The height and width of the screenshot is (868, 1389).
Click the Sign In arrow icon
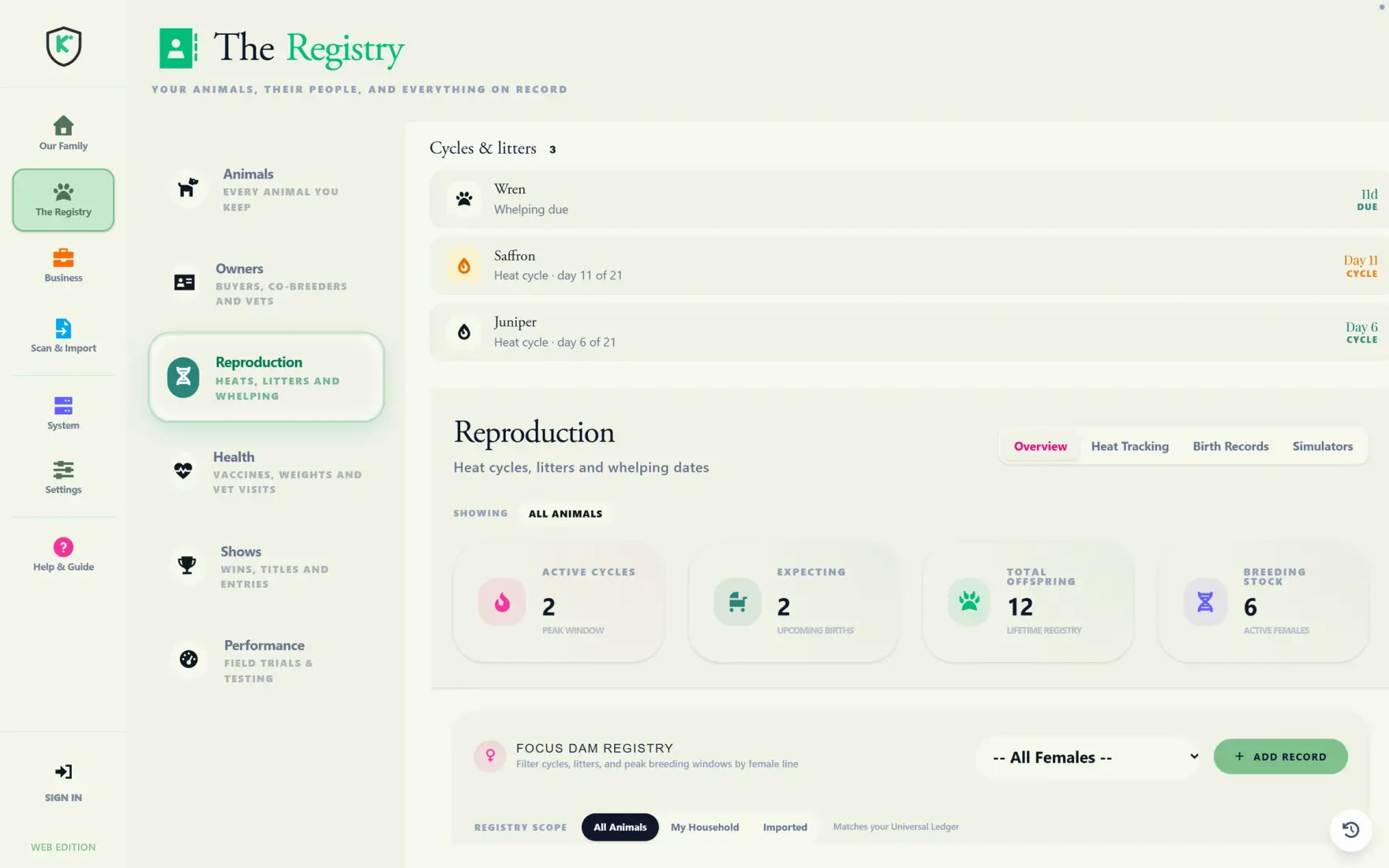coord(63,772)
